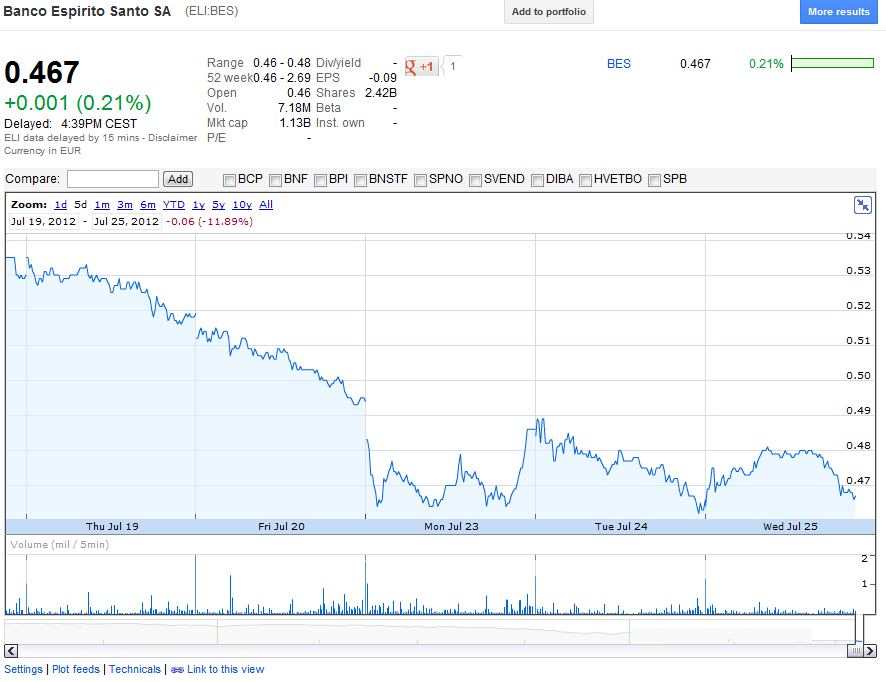Open the Disclaimer link
Viewport: 886px width, 682px height.
point(172,138)
